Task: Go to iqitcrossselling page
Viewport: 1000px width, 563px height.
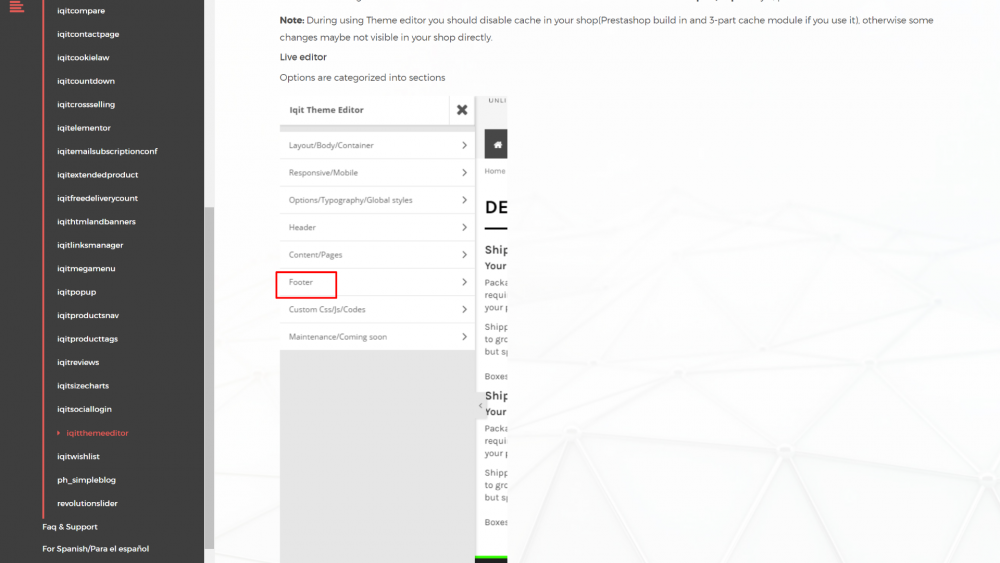Action: point(86,105)
